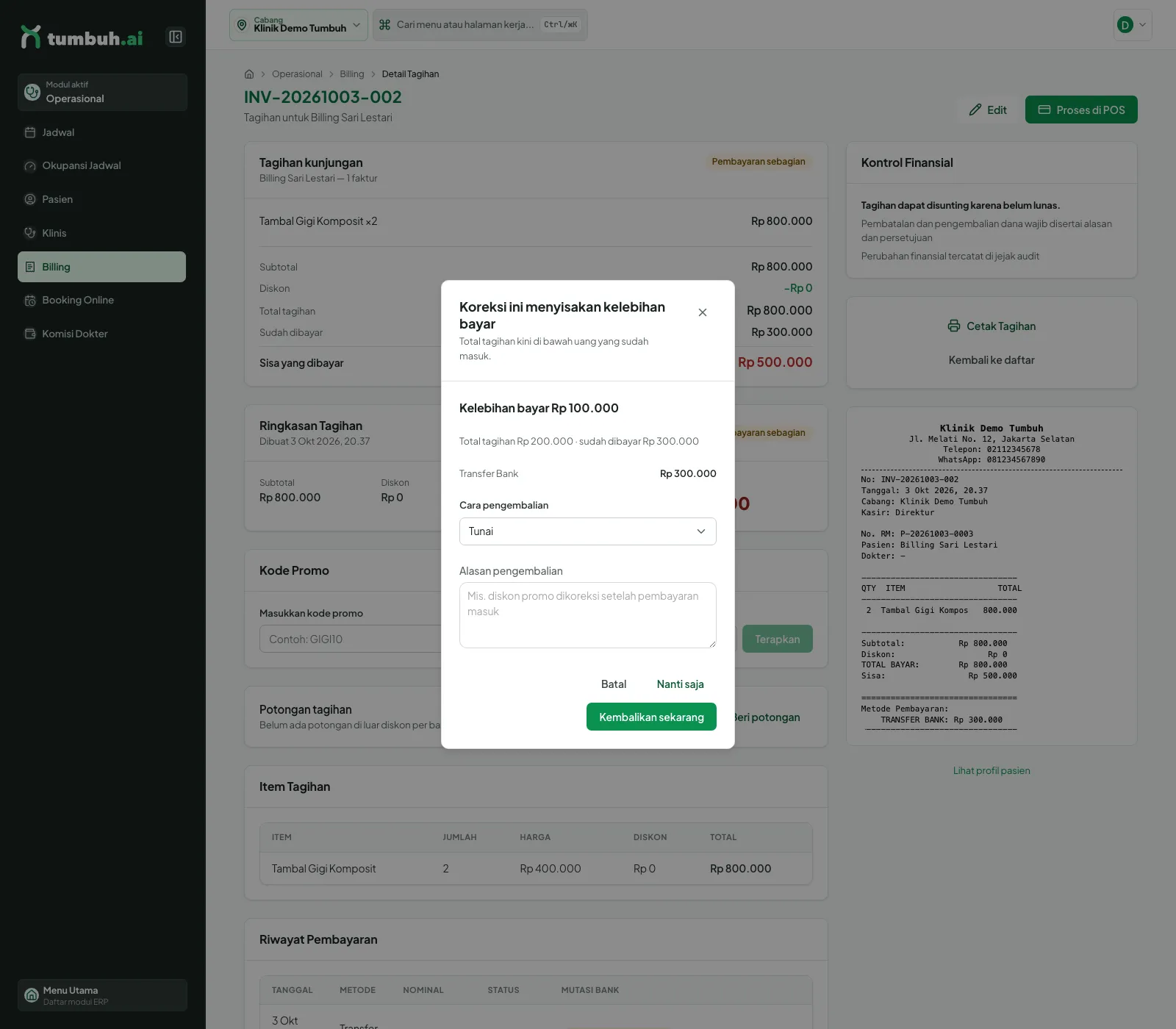This screenshot has height=1029, width=1176.
Task: Click Kembali ke daftar link
Action: point(992,360)
